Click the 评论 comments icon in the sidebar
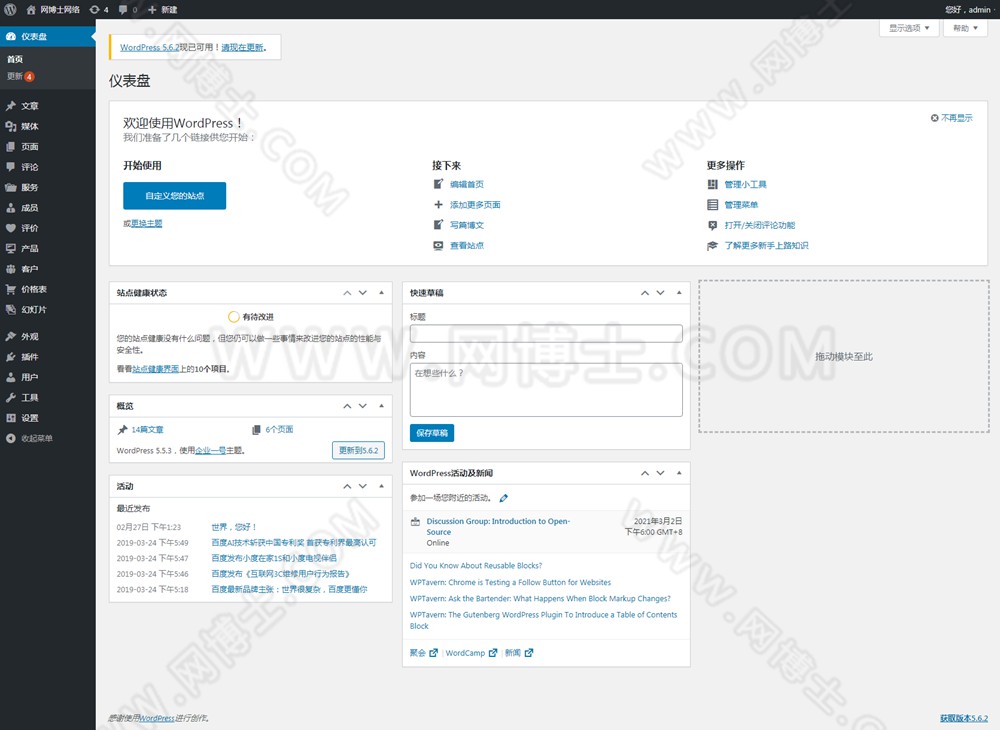1000x730 pixels. coord(11,167)
